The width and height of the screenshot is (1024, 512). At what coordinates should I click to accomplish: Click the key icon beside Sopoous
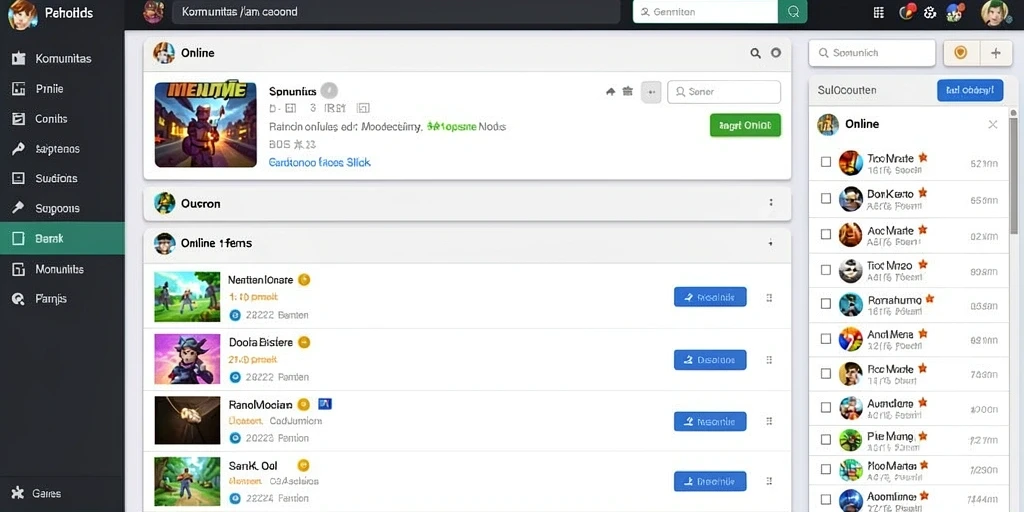(18, 208)
